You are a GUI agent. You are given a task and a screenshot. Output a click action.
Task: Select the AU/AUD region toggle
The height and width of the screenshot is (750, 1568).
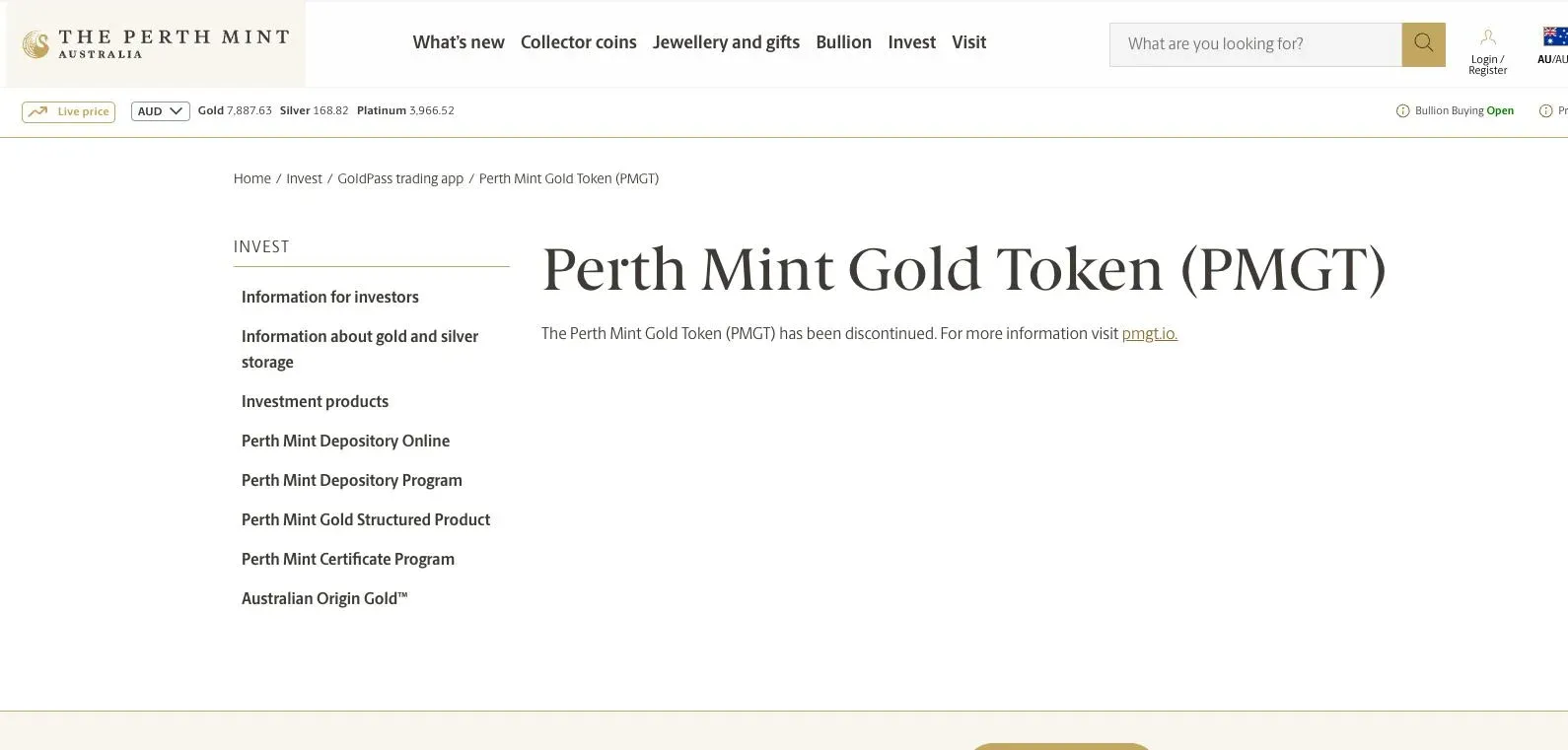click(1551, 58)
